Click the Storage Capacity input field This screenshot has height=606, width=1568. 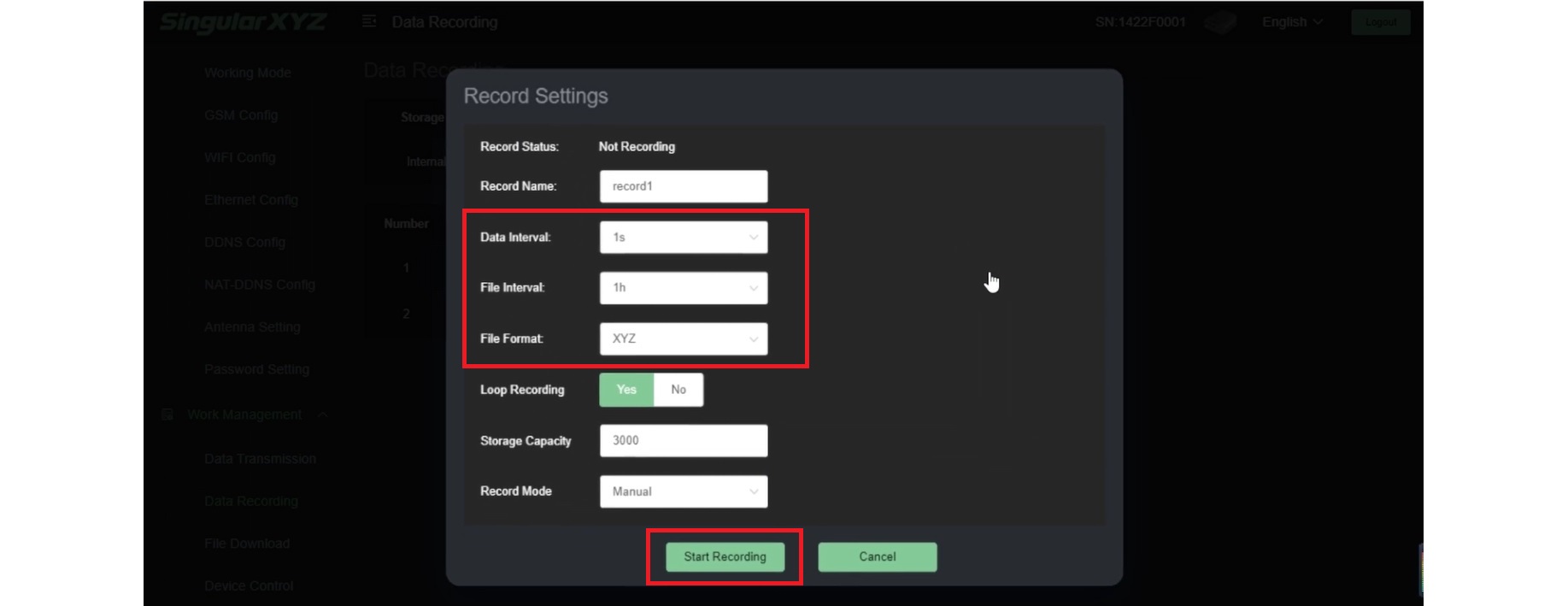683,441
